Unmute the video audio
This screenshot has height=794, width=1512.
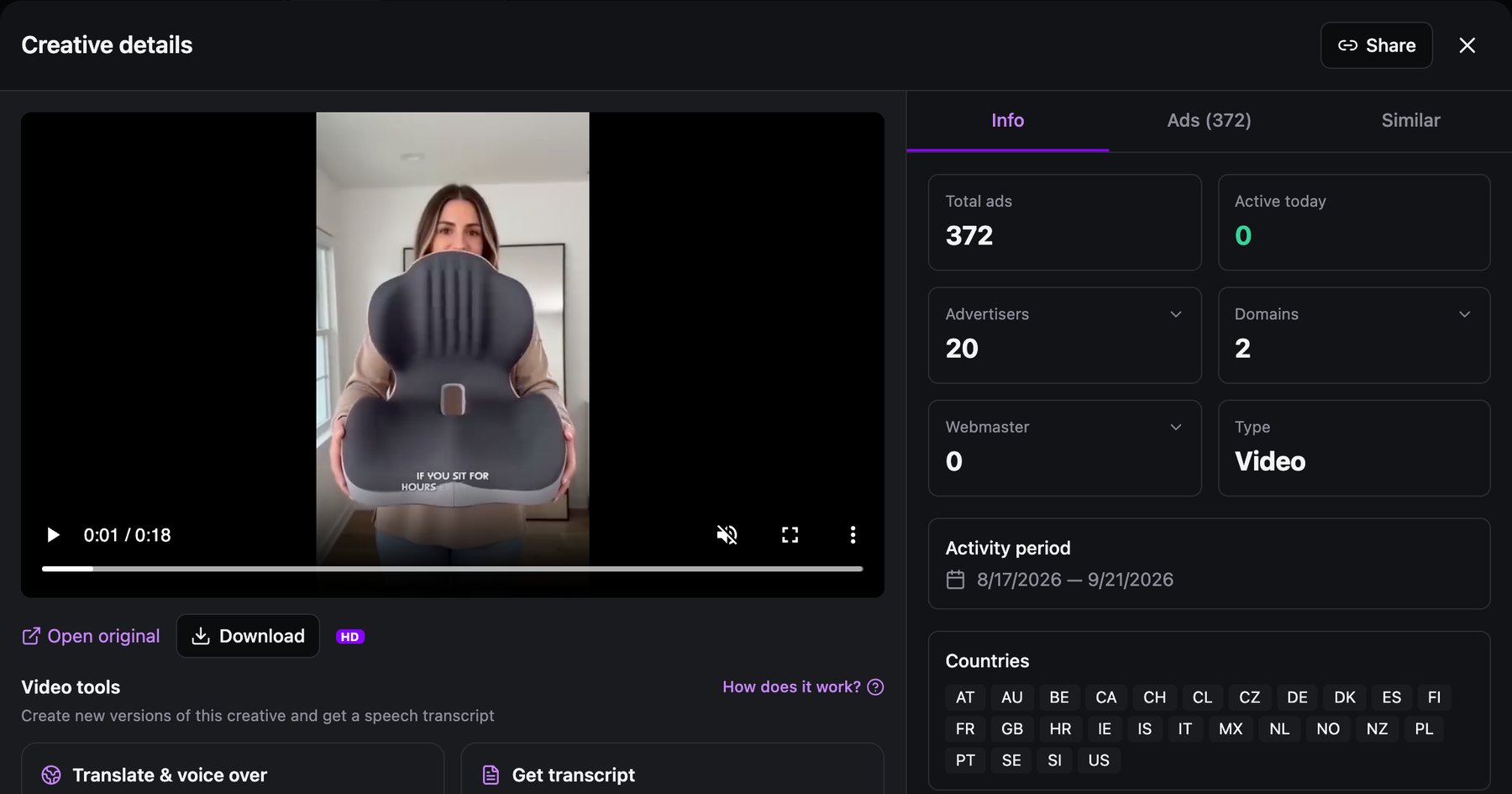click(727, 535)
